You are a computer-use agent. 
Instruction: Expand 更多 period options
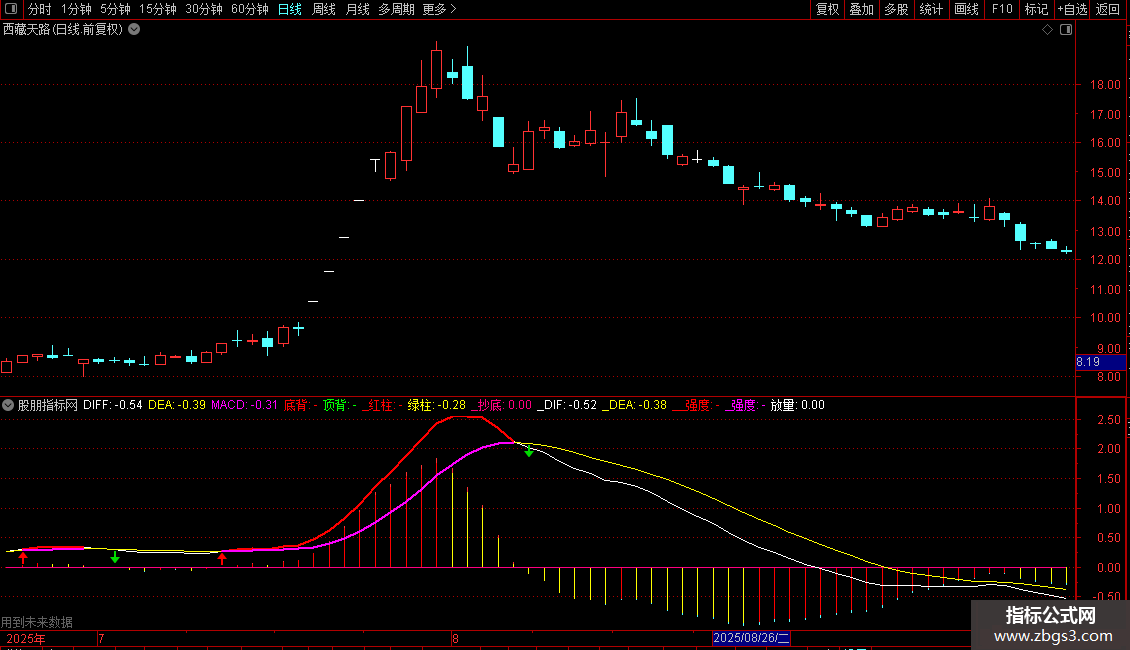(439, 9)
